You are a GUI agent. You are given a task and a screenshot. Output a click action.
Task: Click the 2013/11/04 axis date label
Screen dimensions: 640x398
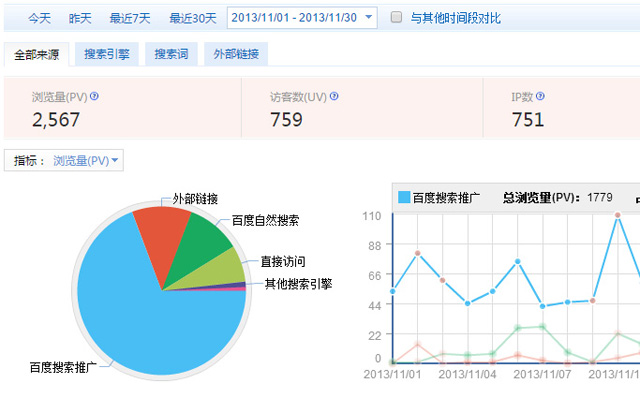(467, 374)
